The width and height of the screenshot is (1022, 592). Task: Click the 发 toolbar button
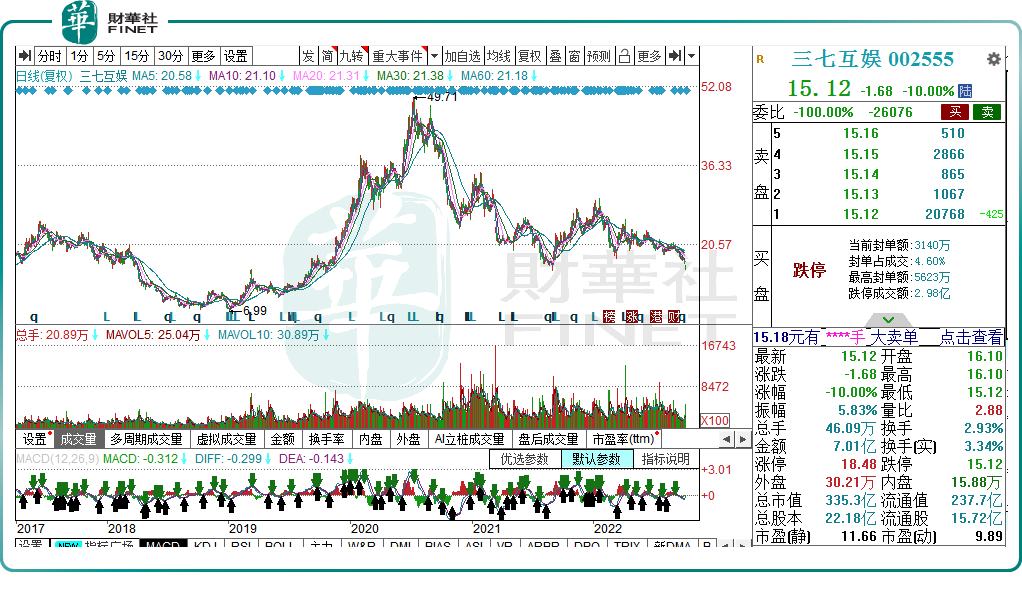click(308, 56)
